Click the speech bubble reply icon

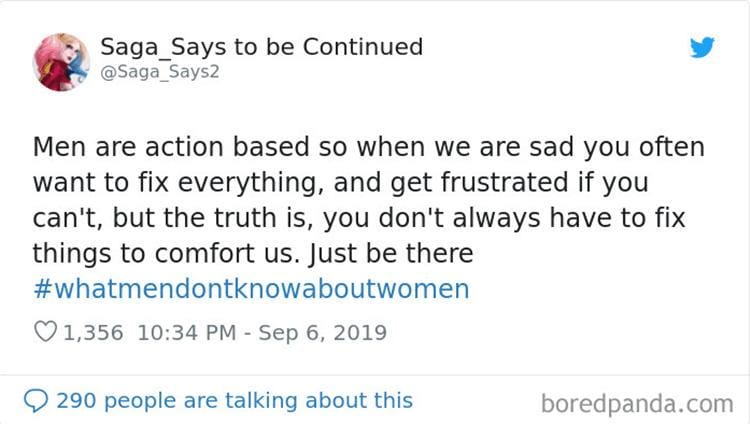(36, 401)
